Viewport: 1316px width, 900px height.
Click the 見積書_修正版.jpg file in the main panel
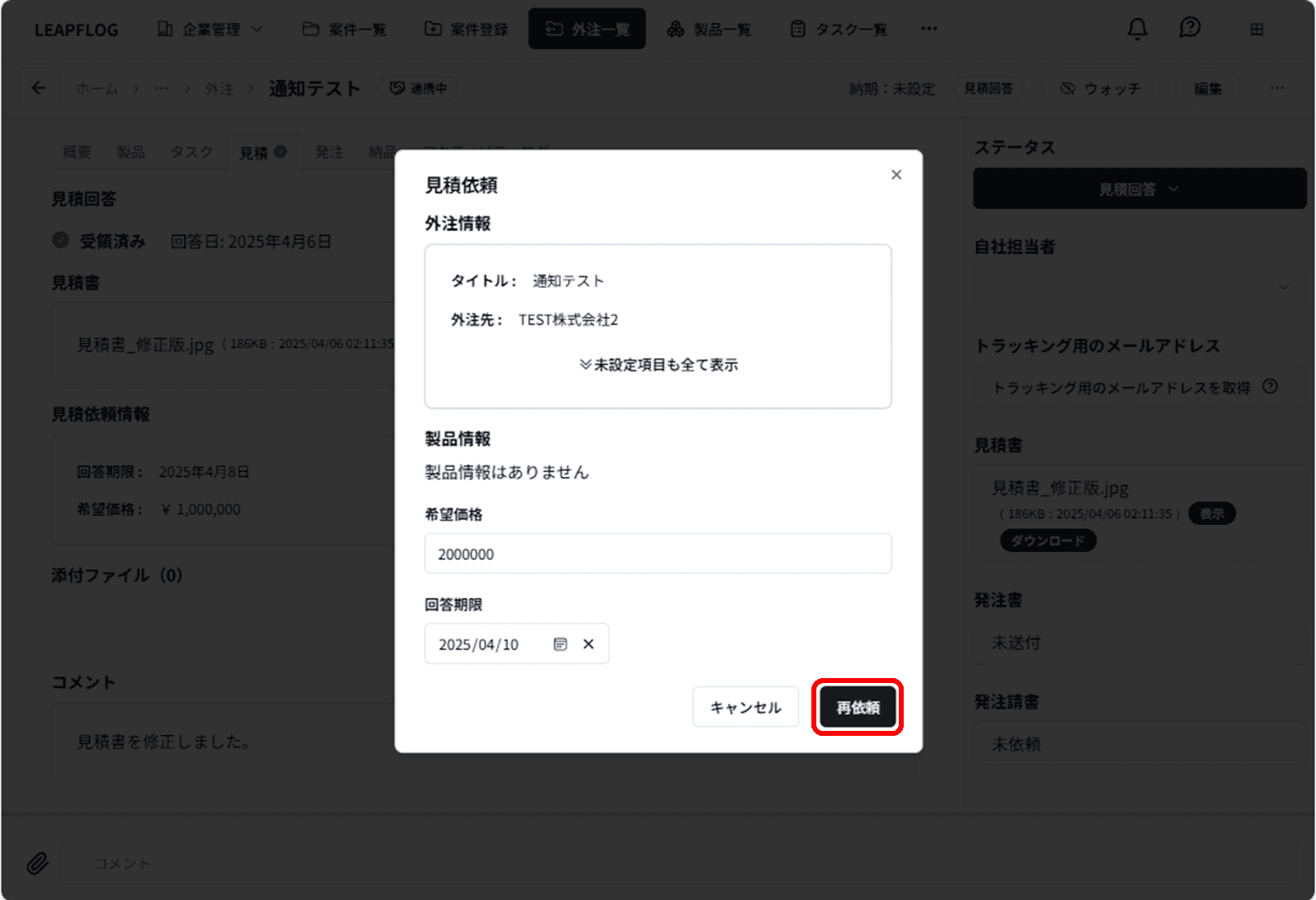145,344
